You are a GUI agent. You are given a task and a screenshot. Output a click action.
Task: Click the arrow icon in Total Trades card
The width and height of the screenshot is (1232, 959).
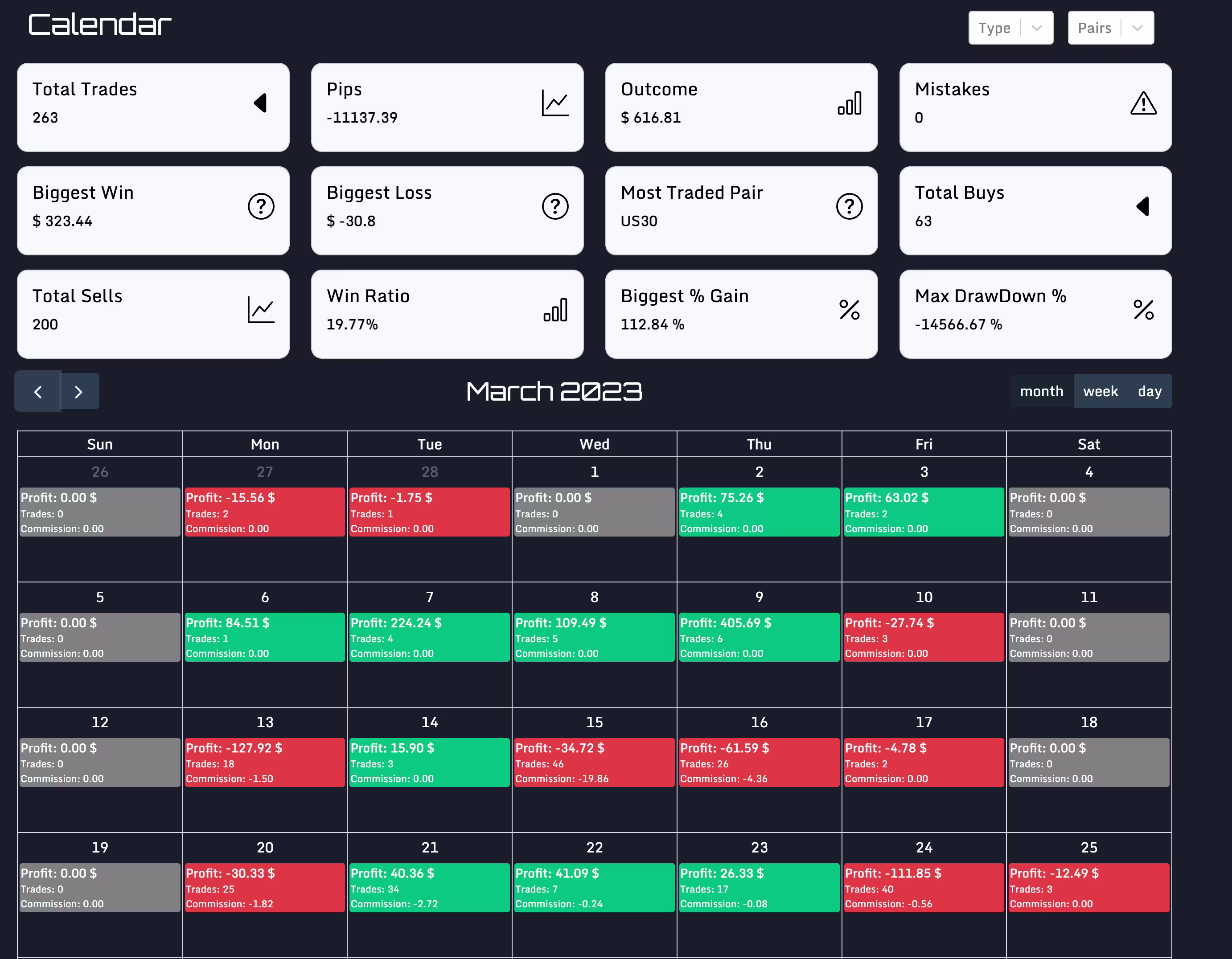(260, 103)
